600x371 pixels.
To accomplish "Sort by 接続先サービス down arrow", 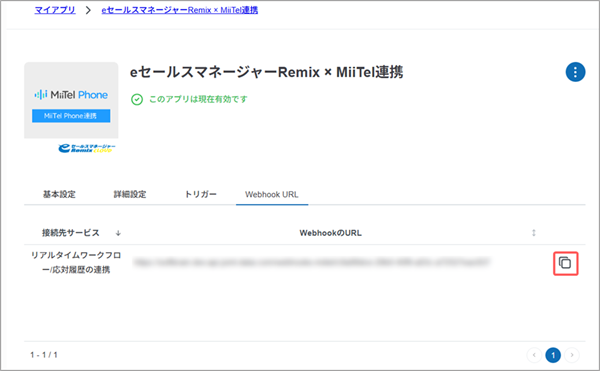I will [118, 233].
